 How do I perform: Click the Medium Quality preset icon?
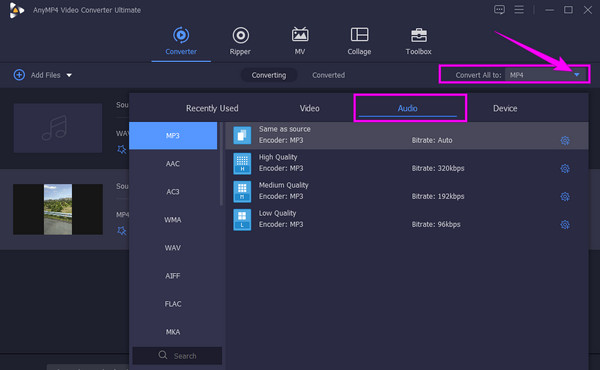click(x=242, y=191)
